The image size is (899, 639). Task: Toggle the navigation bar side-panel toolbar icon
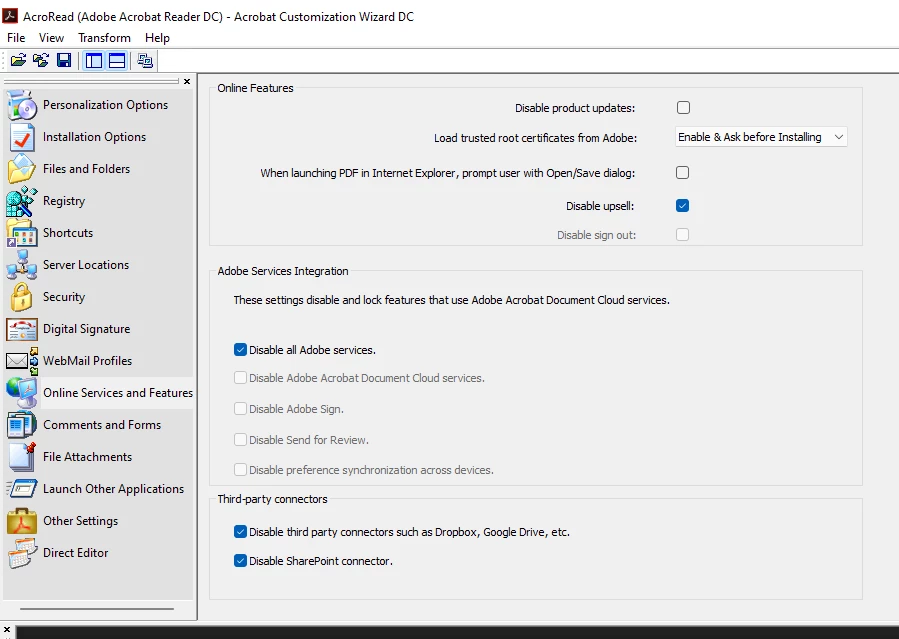(93, 60)
